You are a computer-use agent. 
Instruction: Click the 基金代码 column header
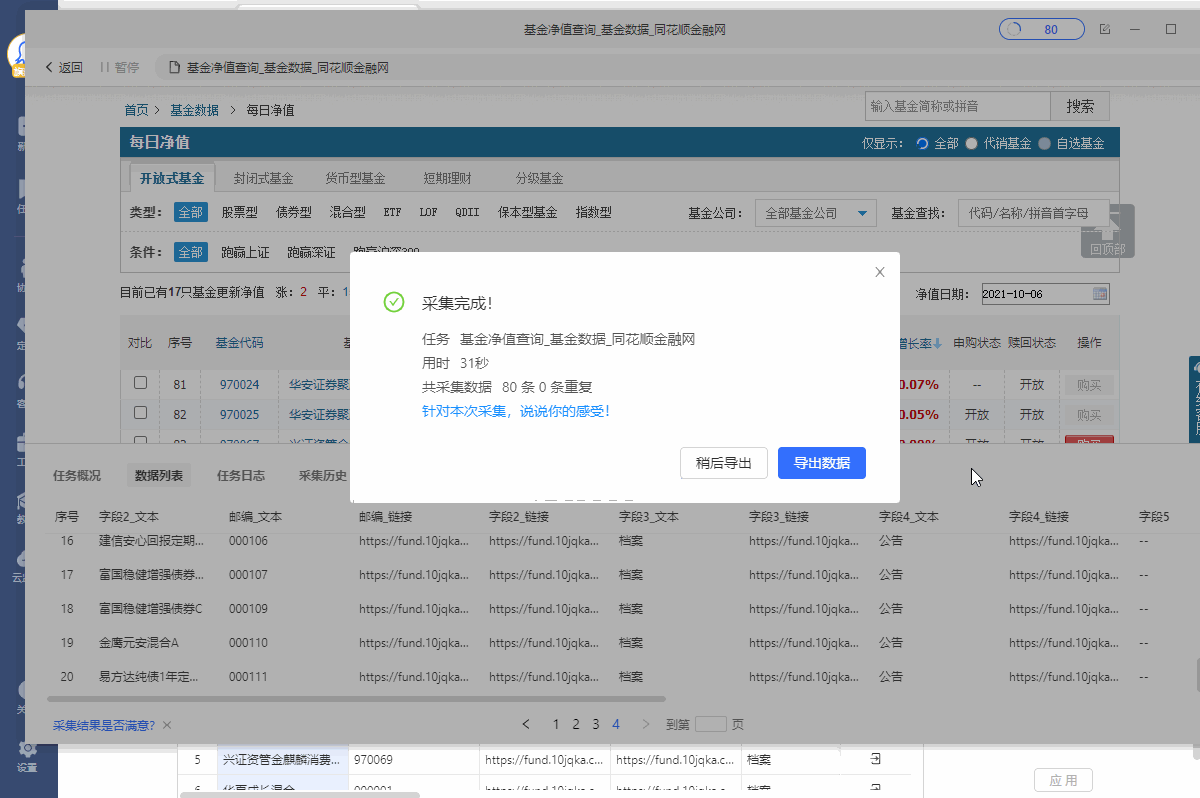pyautogui.click(x=239, y=343)
